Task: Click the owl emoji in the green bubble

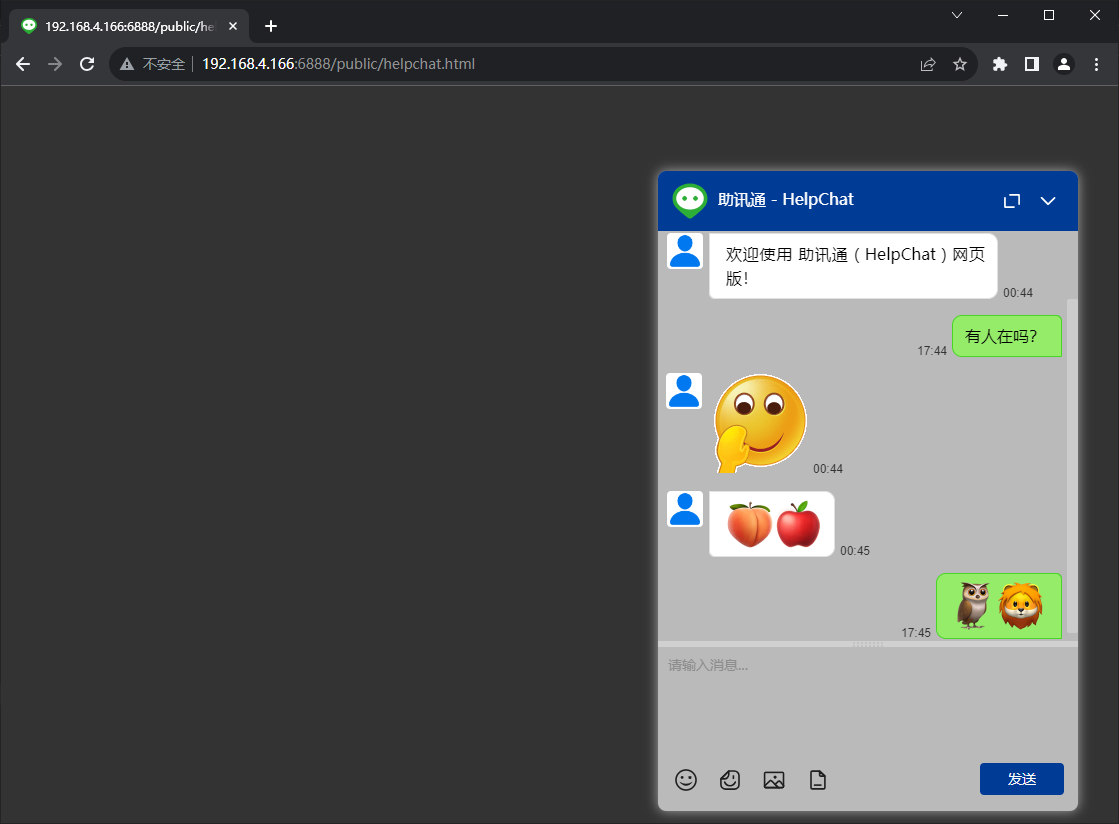Action: coord(973,606)
